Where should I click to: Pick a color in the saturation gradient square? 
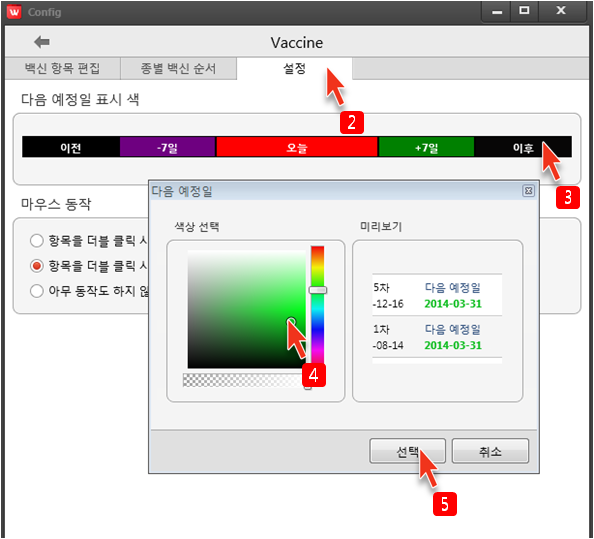(x=247, y=309)
